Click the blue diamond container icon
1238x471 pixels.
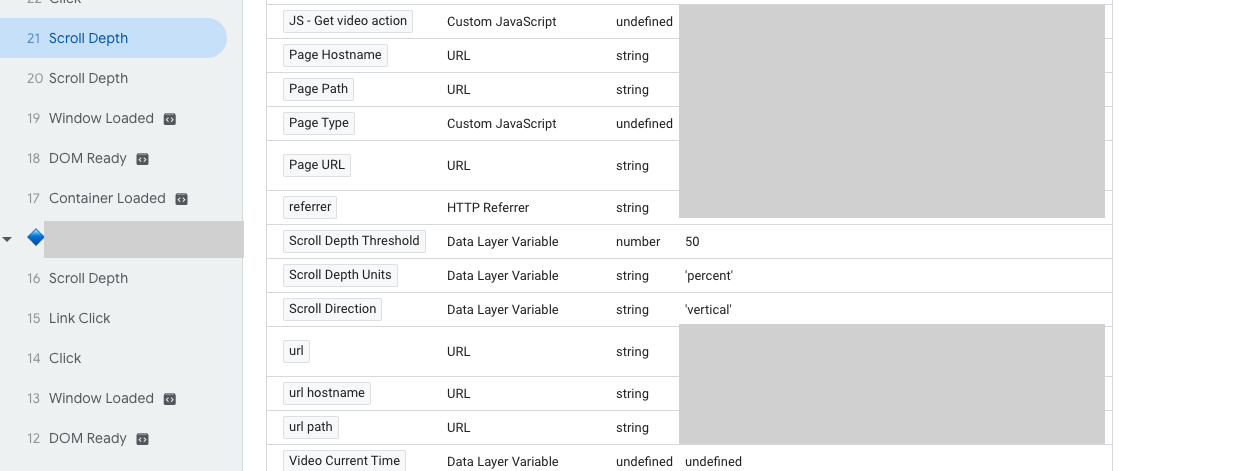[x=35, y=238]
